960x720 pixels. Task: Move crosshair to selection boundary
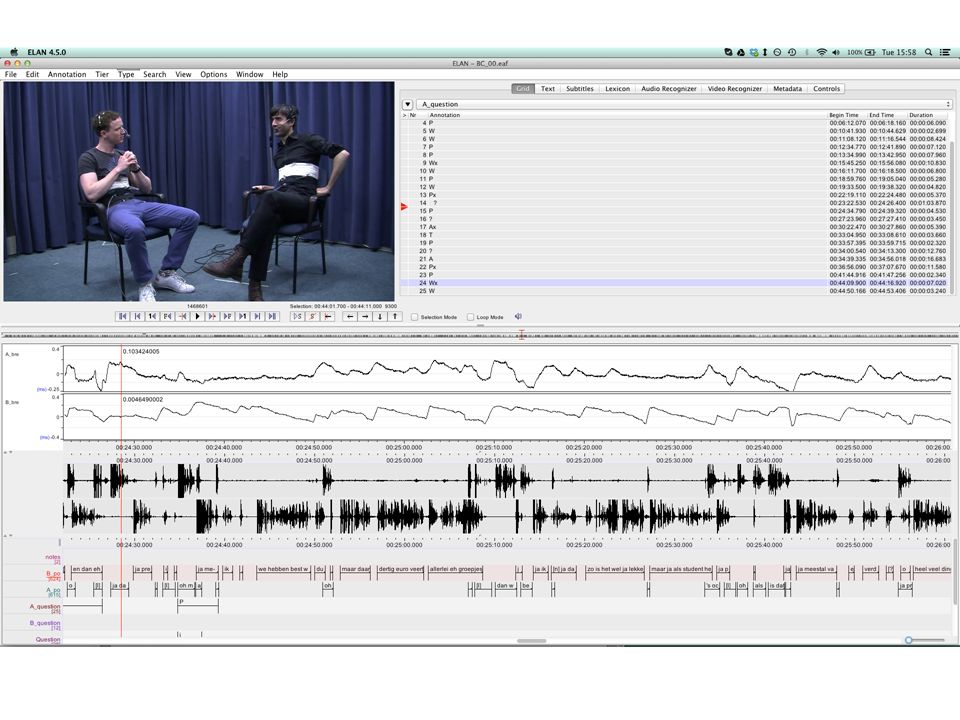328,317
